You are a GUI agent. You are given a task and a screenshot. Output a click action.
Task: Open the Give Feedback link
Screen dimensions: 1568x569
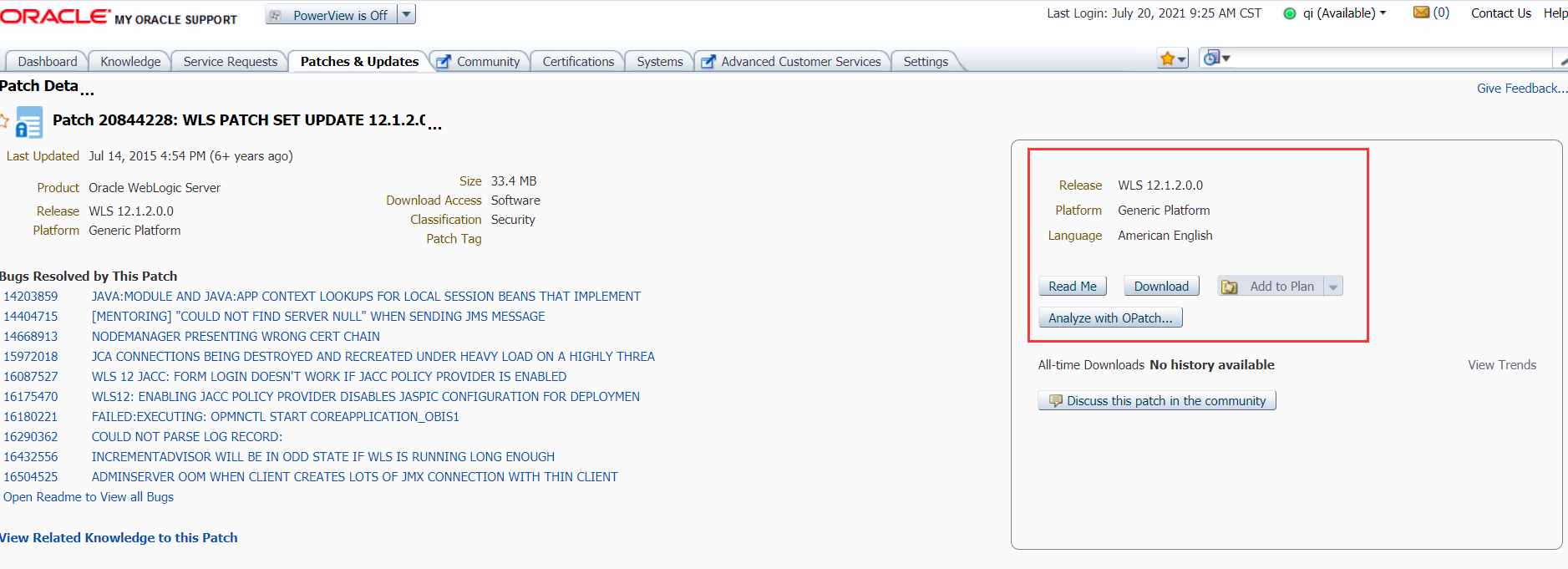[1522, 89]
